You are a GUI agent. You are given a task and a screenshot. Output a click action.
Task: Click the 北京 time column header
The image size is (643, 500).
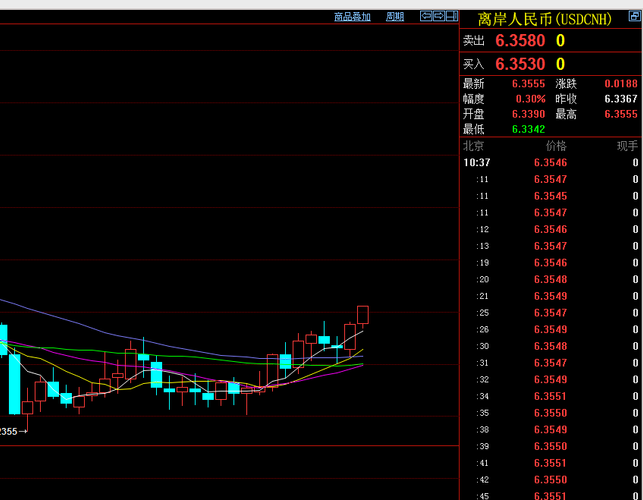473,146
